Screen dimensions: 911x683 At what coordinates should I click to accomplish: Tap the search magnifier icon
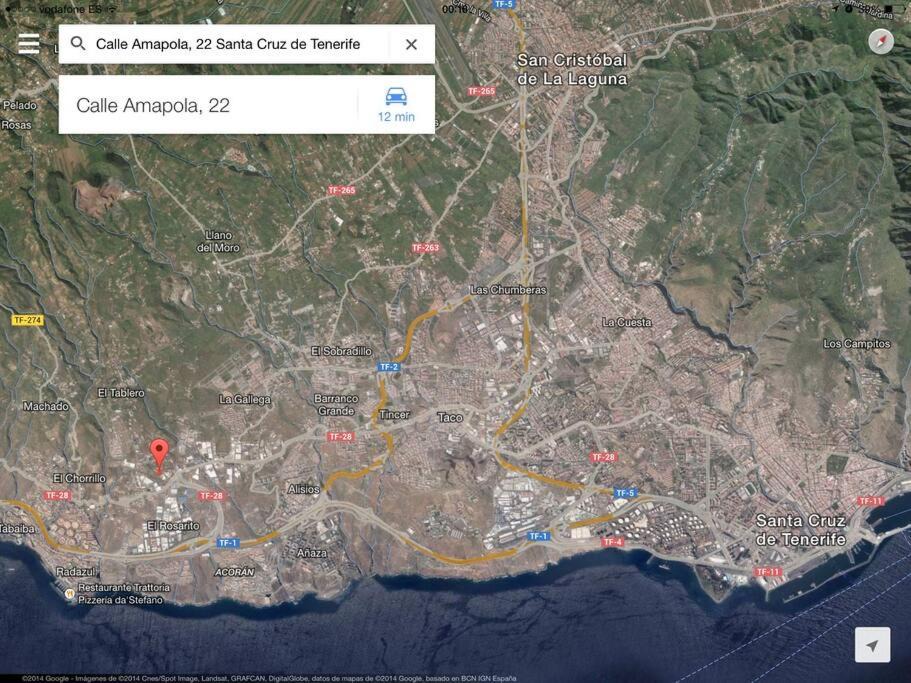tap(78, 44)
